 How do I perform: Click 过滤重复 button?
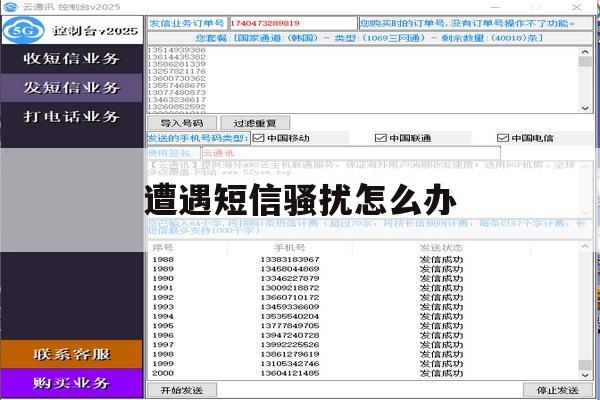click(x=255, y=123)
